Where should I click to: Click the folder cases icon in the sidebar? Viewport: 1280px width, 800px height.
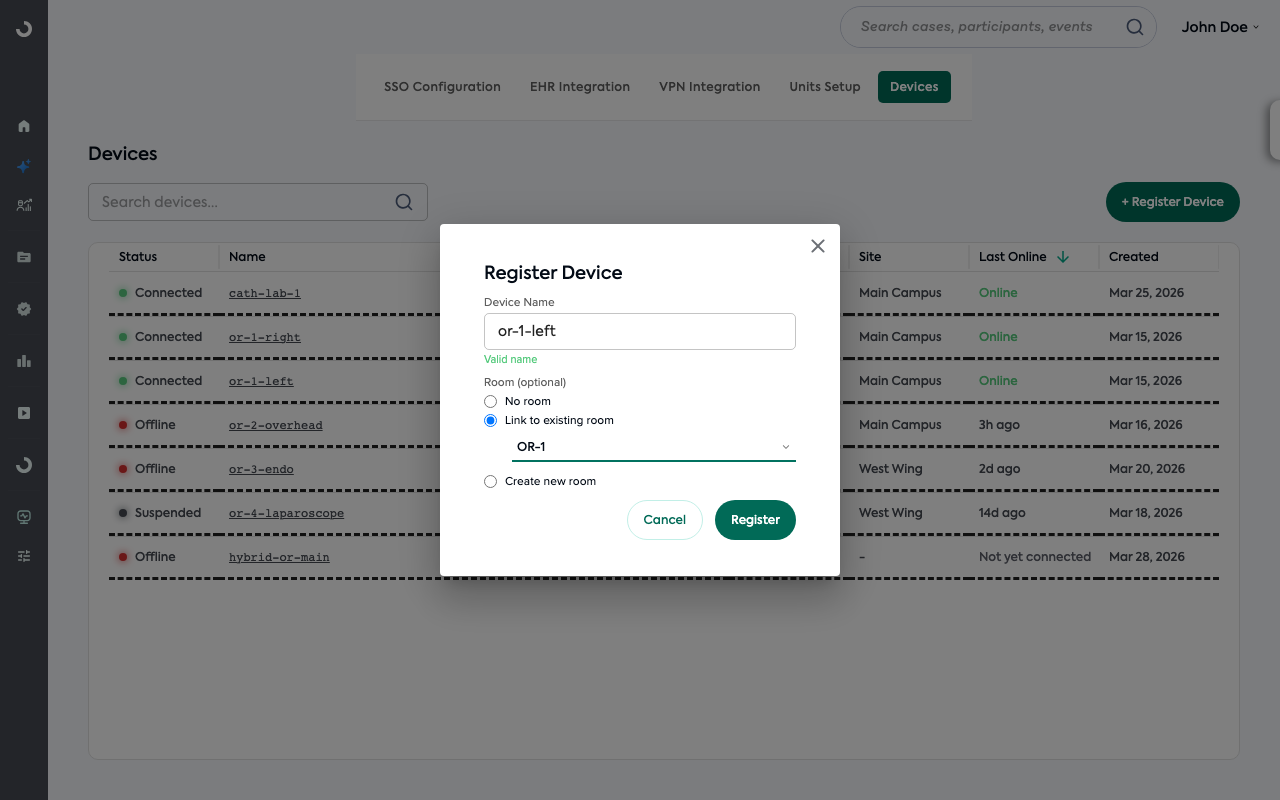pyautogui.click(x=23, y=257)
